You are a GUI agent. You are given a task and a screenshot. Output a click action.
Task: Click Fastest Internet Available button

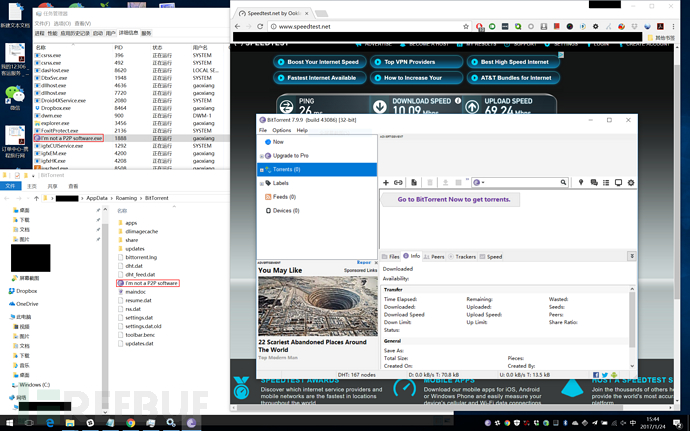pos(319,78)
